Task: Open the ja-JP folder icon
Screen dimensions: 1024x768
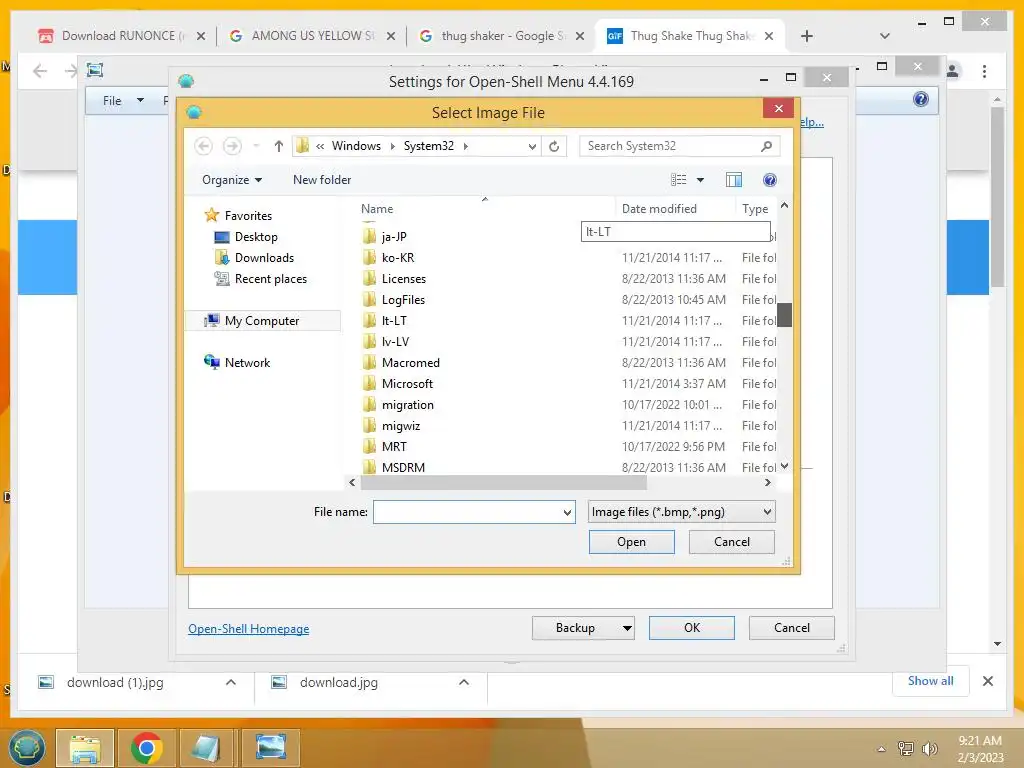Action: pyautogui.click(x=370, y=236)
